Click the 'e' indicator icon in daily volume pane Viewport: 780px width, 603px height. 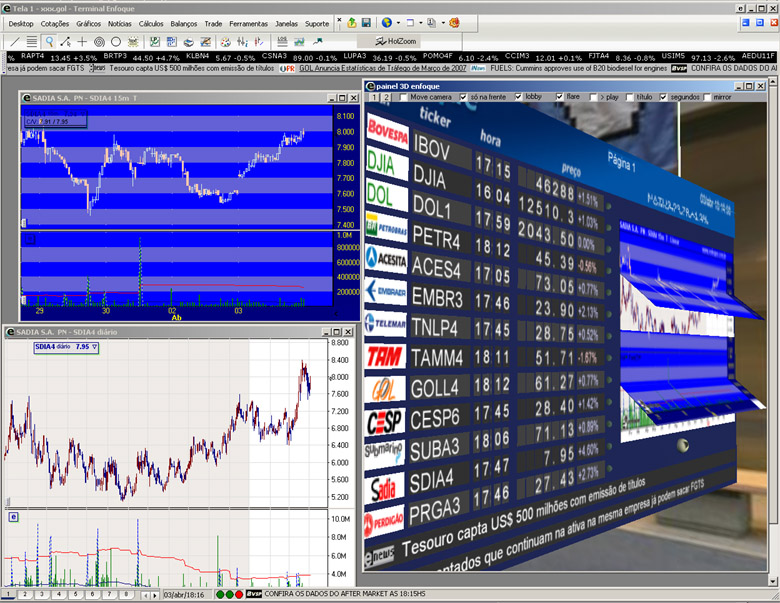coord(13,517)
